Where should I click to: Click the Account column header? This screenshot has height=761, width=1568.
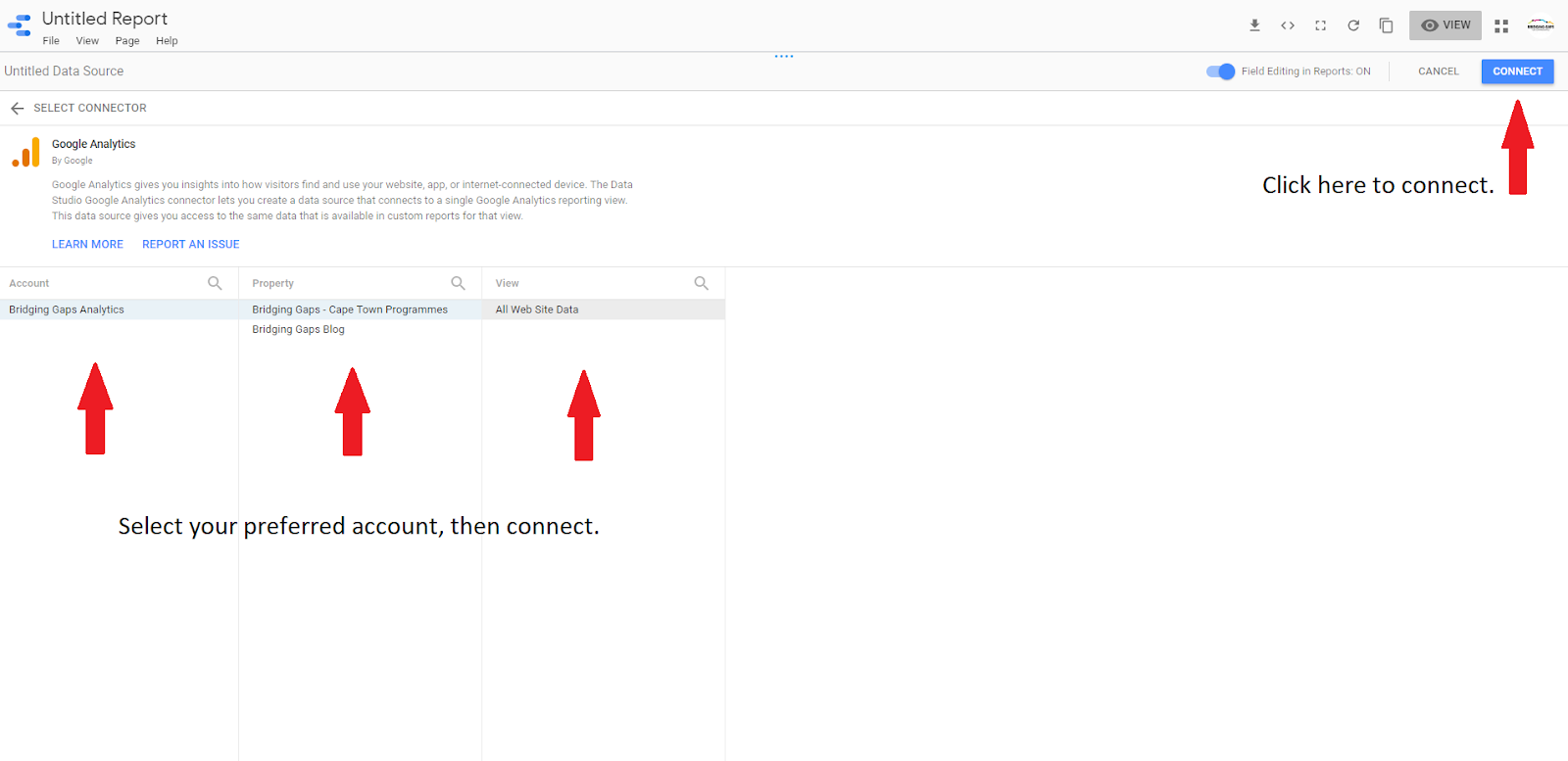pos(29,283)
